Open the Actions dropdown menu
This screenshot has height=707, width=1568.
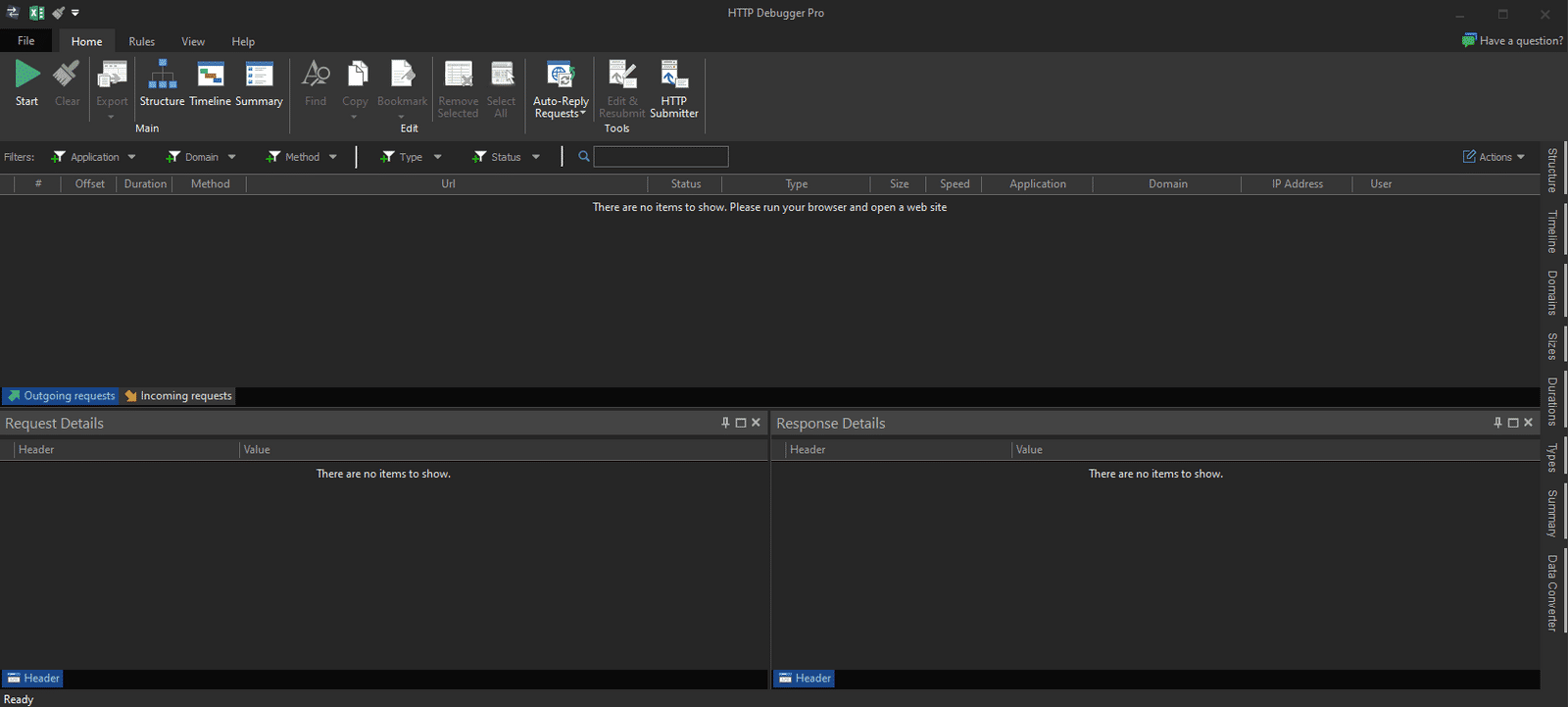[1494, 157]
